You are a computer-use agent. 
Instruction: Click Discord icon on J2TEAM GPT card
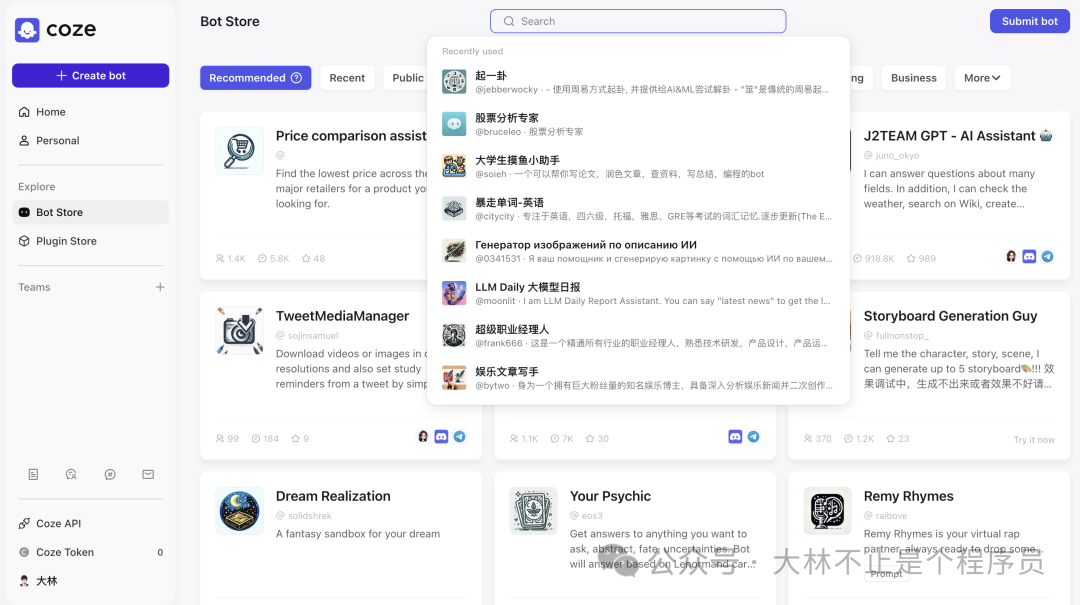(x=1029, y=256)
